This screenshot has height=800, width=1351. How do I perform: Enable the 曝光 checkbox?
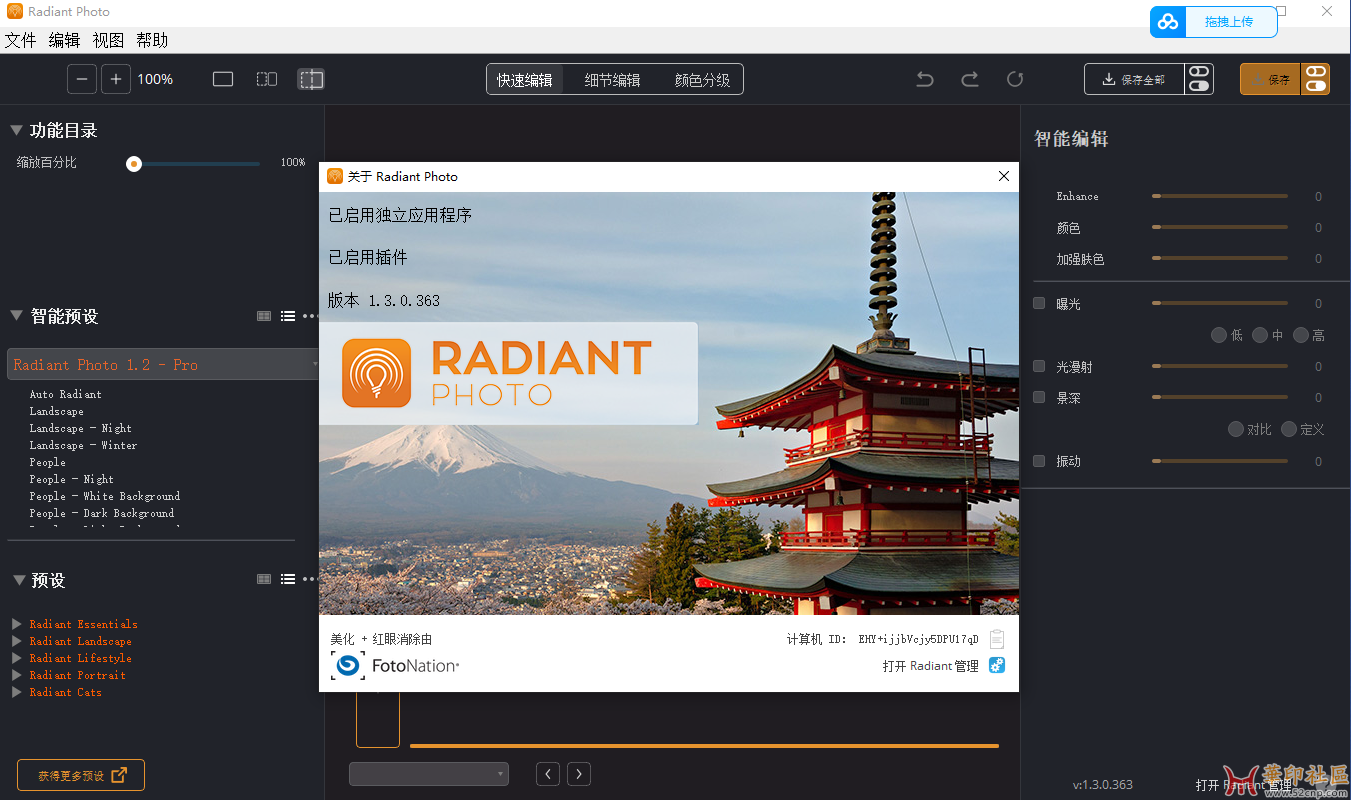(x=1039, y=303)
